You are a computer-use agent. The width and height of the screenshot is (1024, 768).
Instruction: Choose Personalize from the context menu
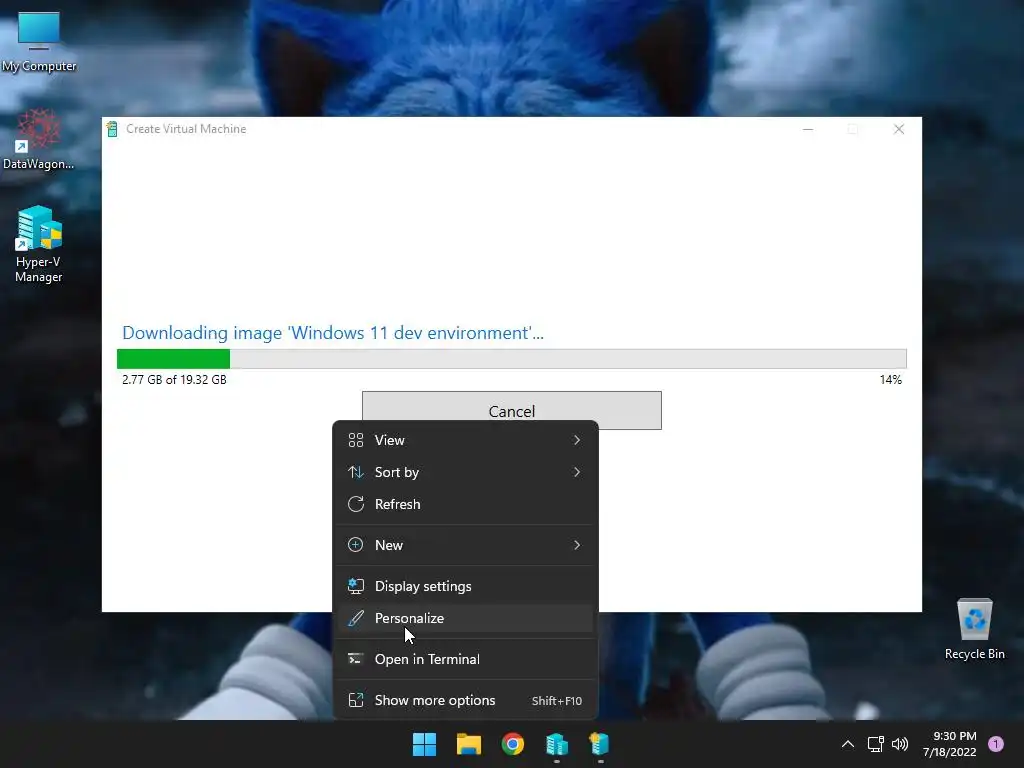(x=466, y=618)
